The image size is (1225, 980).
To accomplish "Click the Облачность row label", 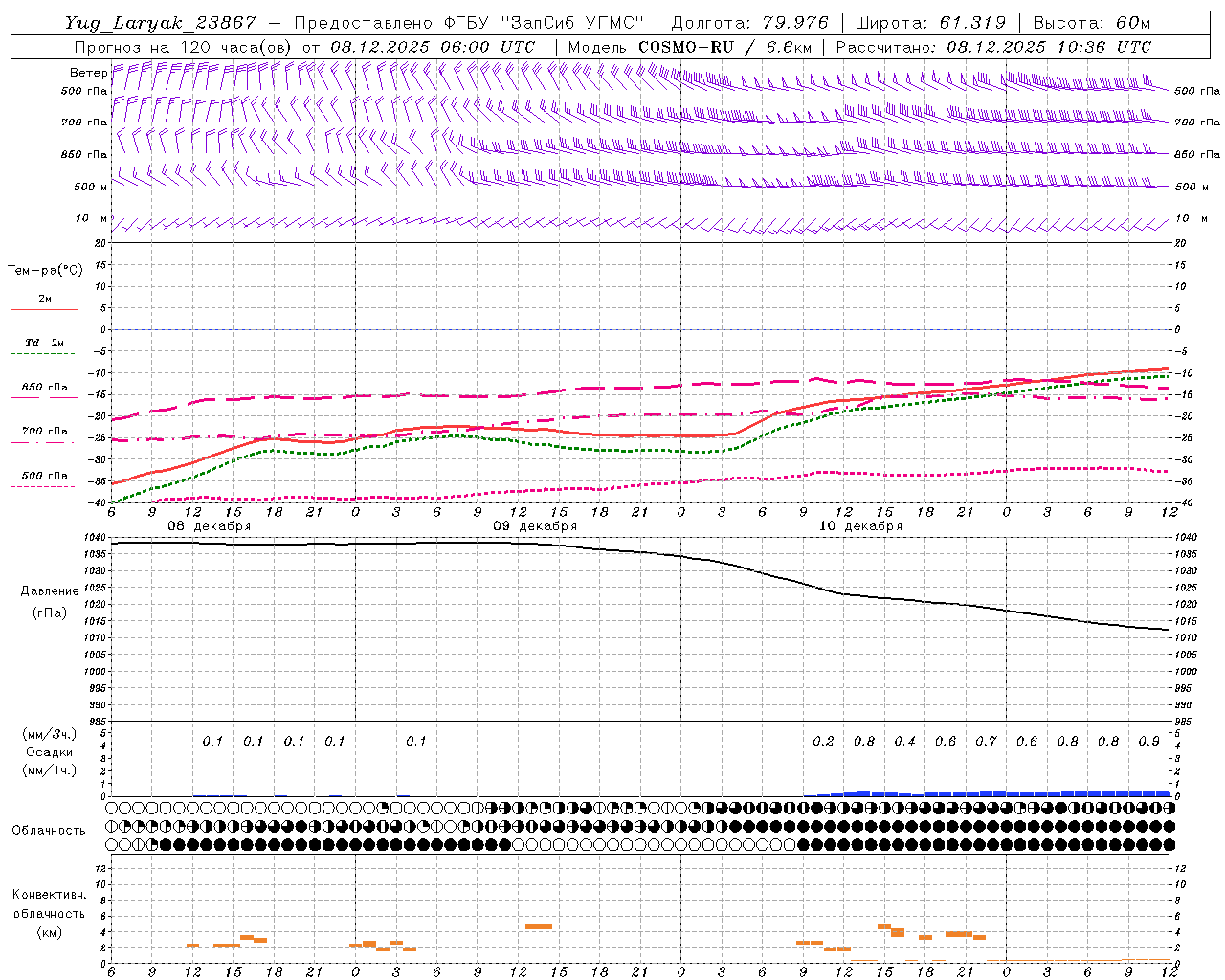I will pyautogui.click(x=49, y=831).
